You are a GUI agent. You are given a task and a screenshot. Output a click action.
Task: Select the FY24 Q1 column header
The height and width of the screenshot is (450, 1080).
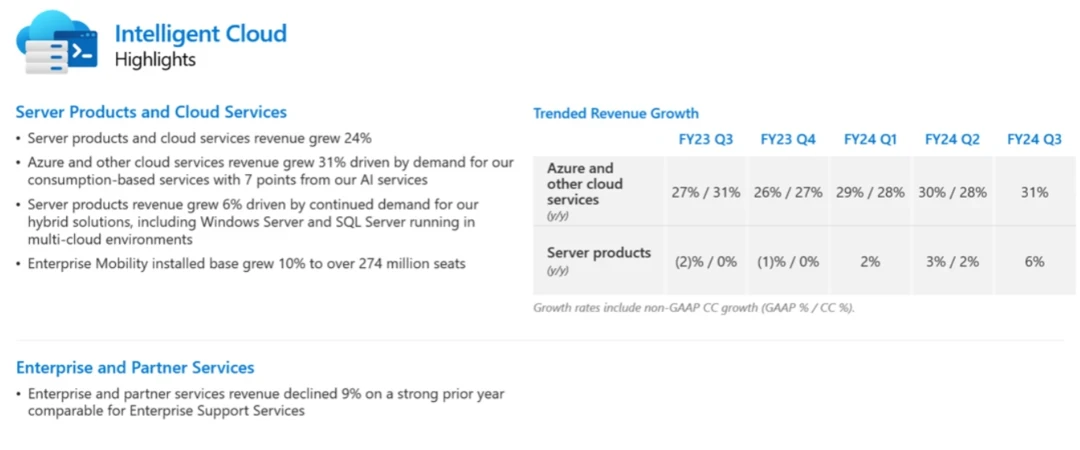point(871,140)
